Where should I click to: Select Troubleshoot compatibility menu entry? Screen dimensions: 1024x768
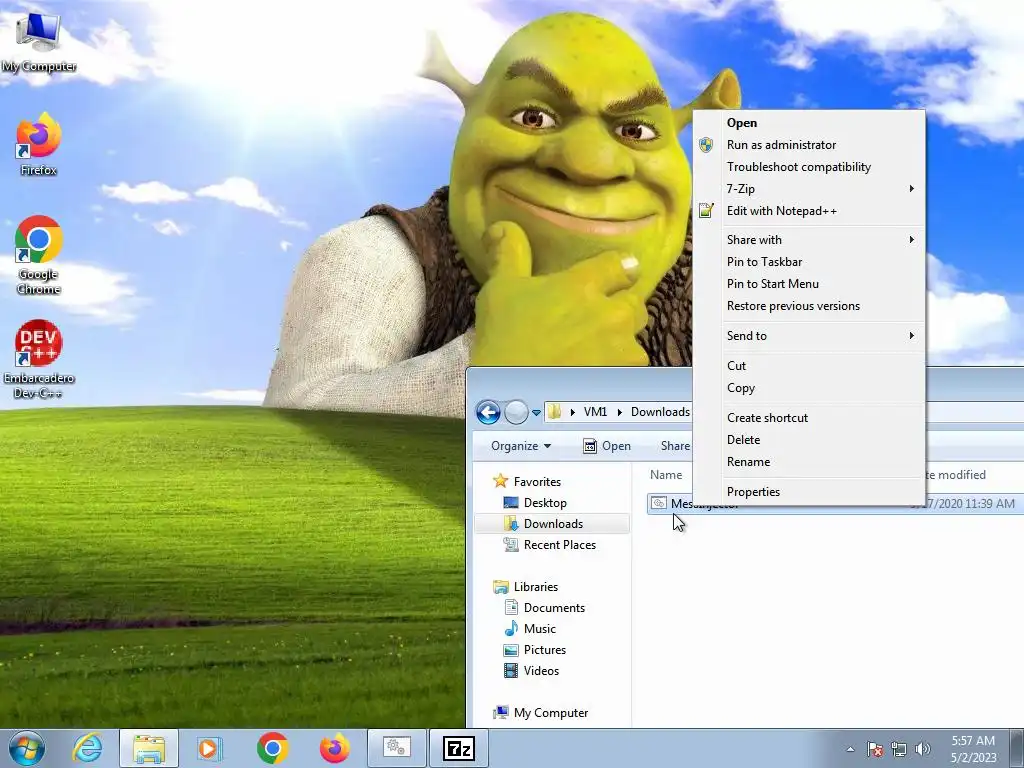click(x=808, y=167)
